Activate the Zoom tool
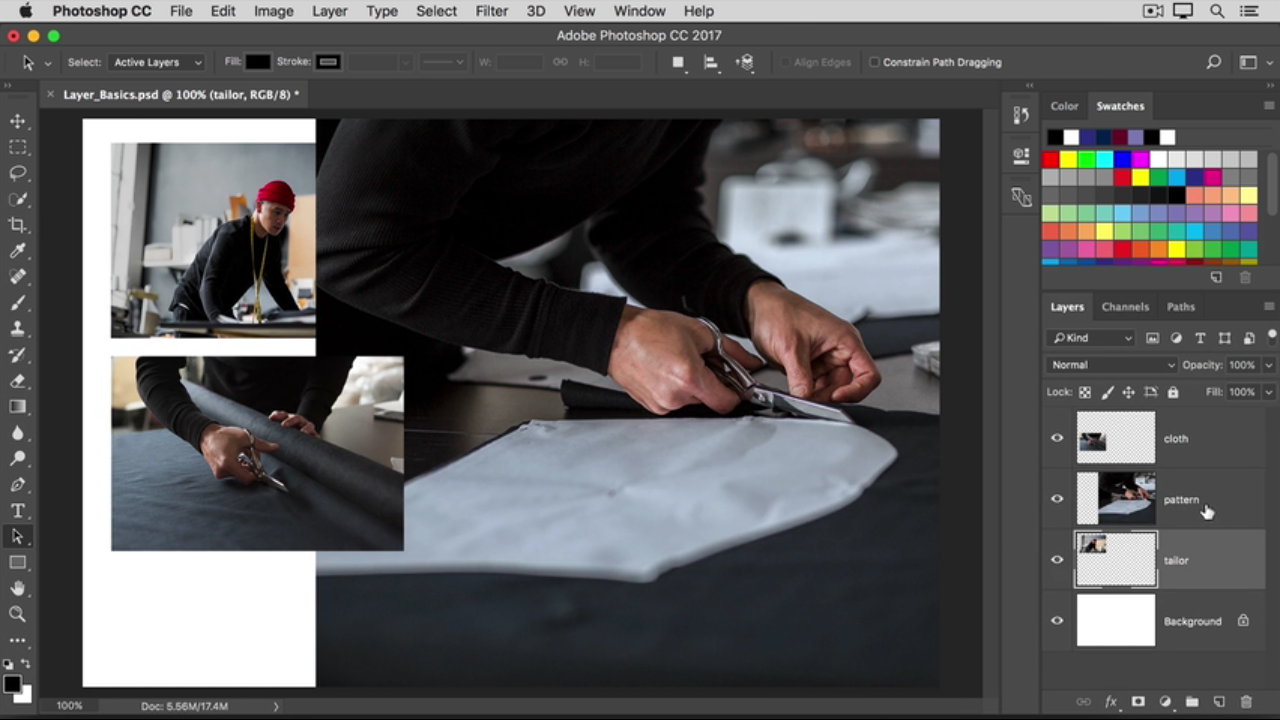This screenshot has height=720, width=1280. 18,614
